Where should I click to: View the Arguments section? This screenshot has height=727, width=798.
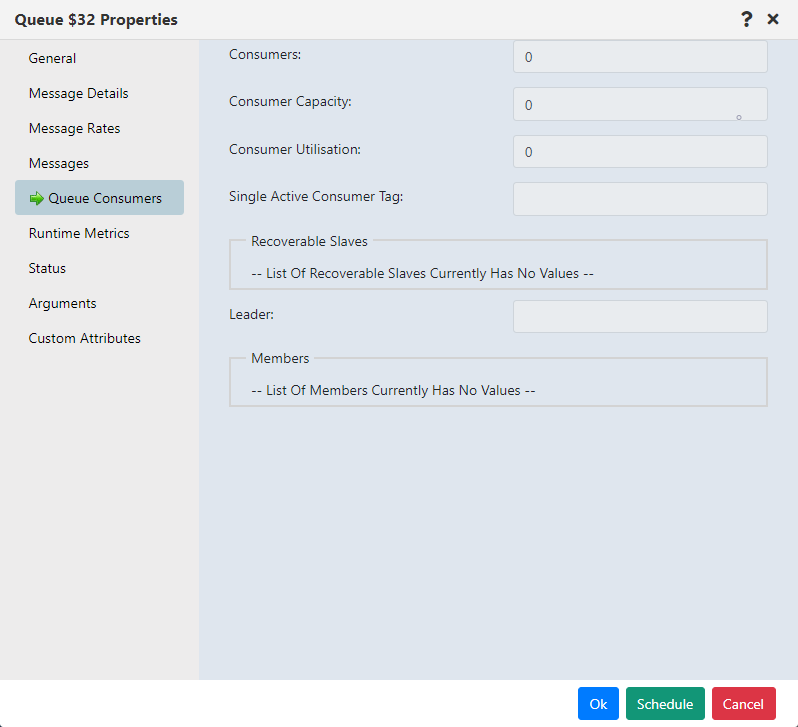click(62, 303)
